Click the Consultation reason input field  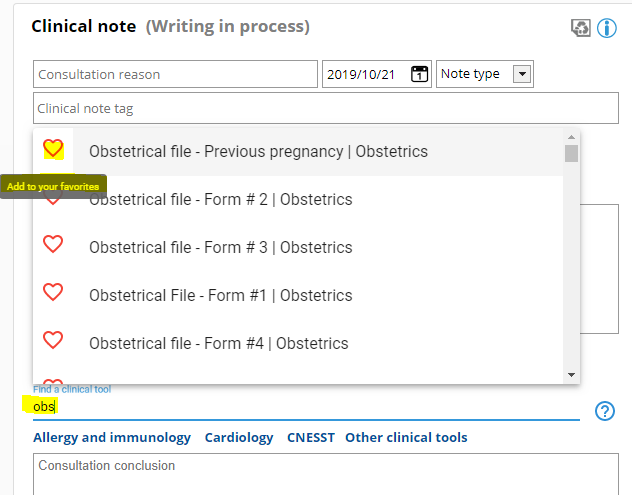175,74
